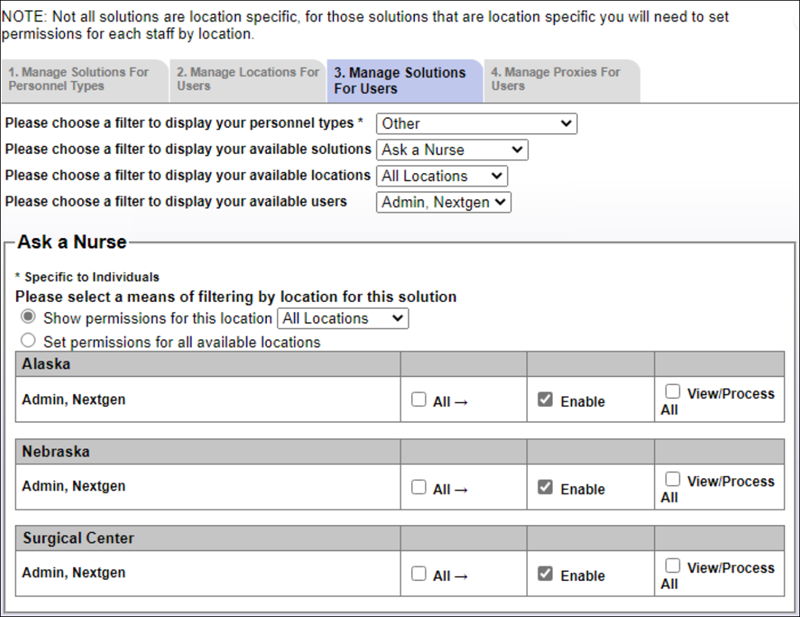Open available locations filter dropdown

point(442,176)
